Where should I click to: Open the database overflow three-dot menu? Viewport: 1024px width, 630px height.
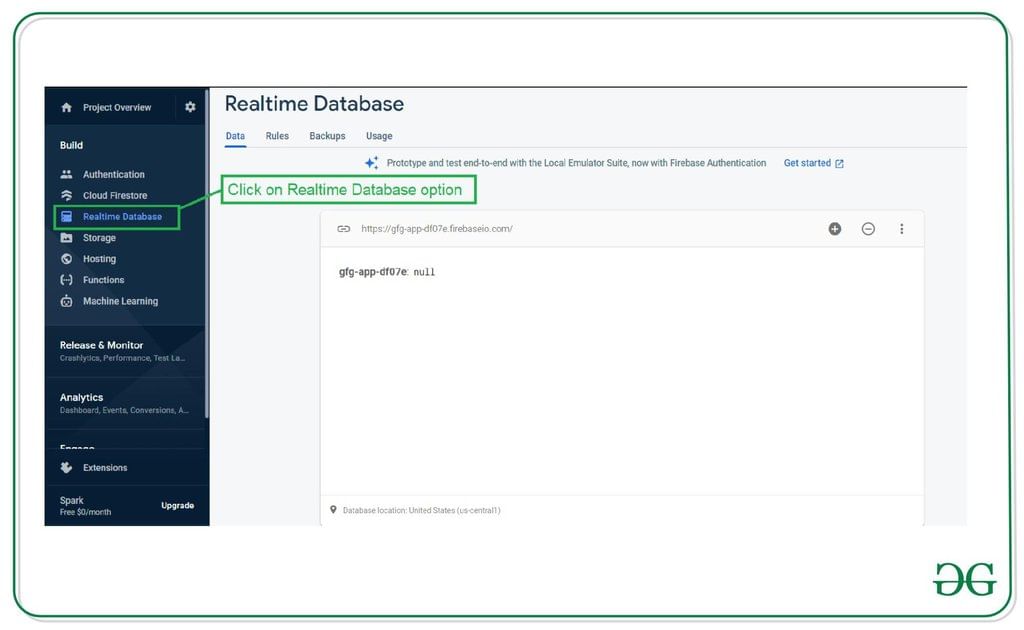(902, 228)
